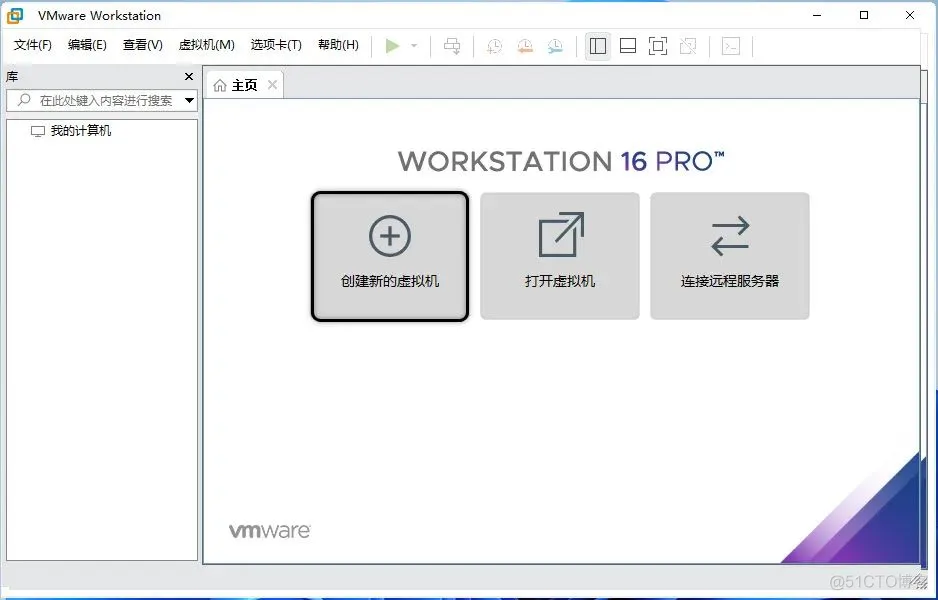Click the VMware Workstation title bar app icon
The image size is (938, 600).
pyautogui.click(x=14, y=16)
